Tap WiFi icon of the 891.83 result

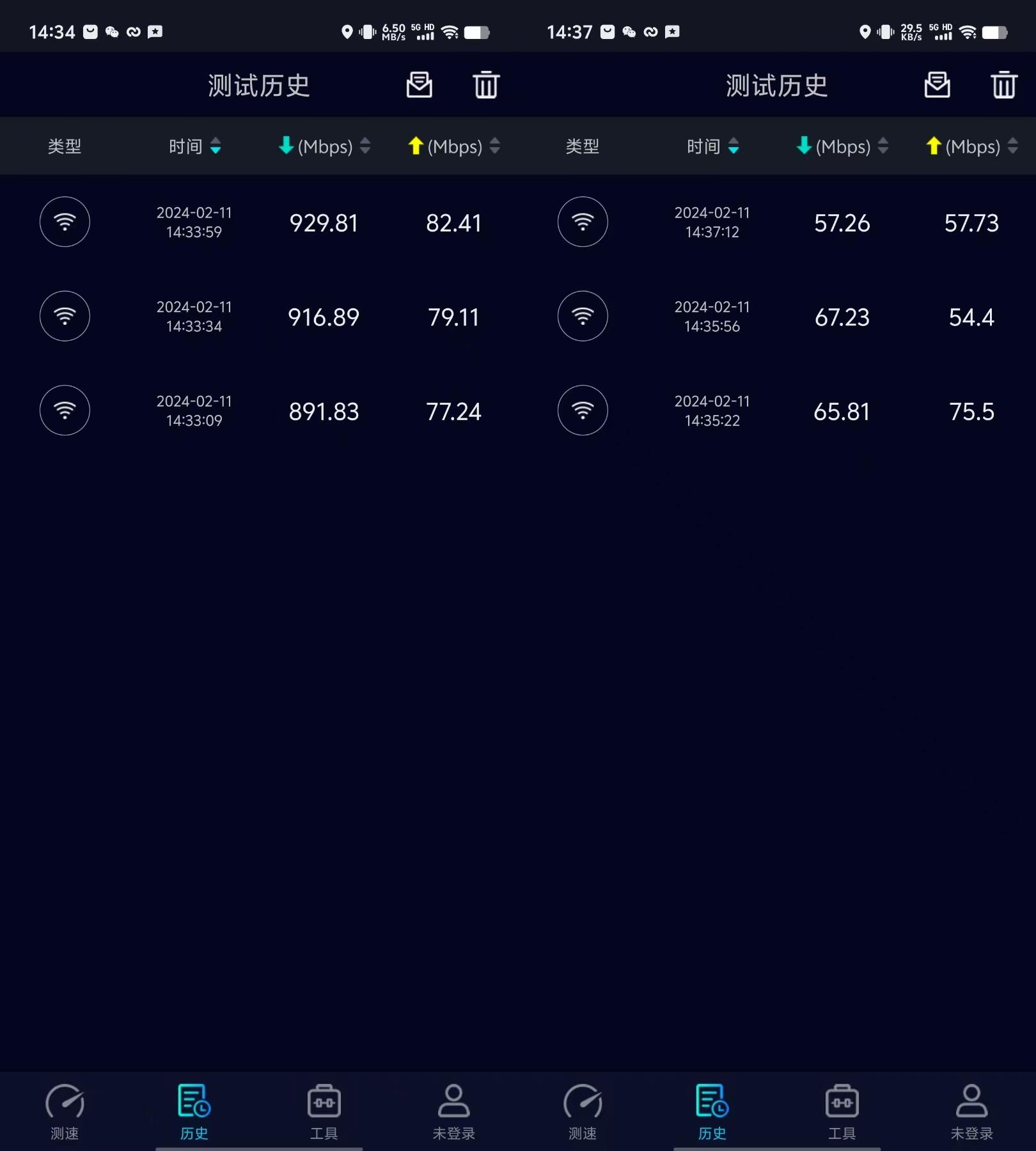coord(65,410)
